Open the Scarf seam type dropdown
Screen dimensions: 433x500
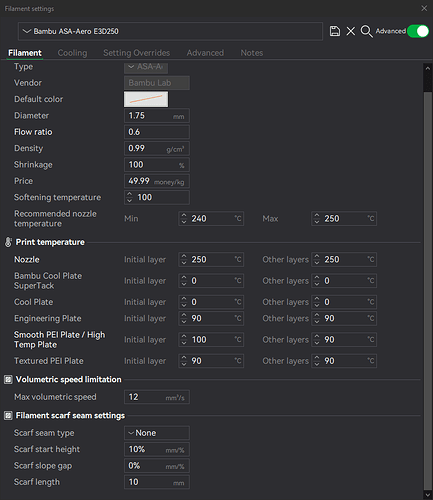(157, 433)
